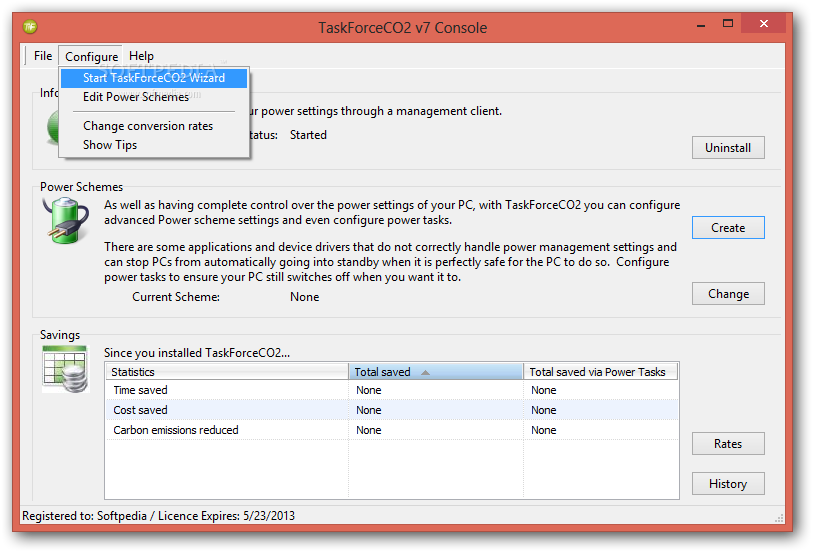This screenshot has height=552, width=813.
Task: Sort by Total saved via Power Tasks header
Action: coord(600,372)
